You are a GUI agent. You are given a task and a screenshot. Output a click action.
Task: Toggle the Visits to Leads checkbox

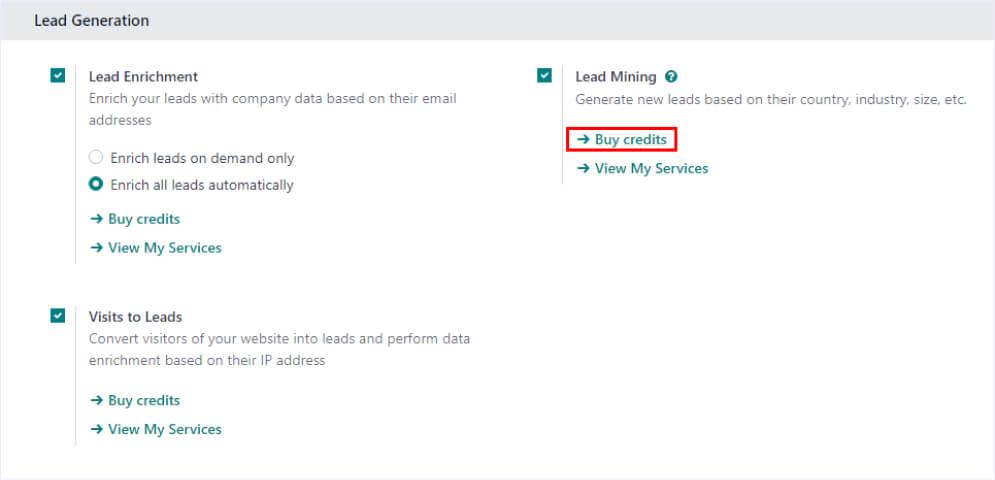pyautogui.click(x=58, y=316)
